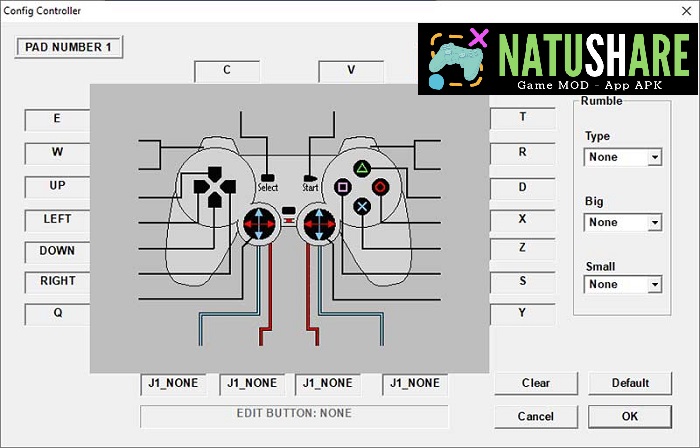700x448 pixels.
Task: Click the Cancel button
Action: 536,417
